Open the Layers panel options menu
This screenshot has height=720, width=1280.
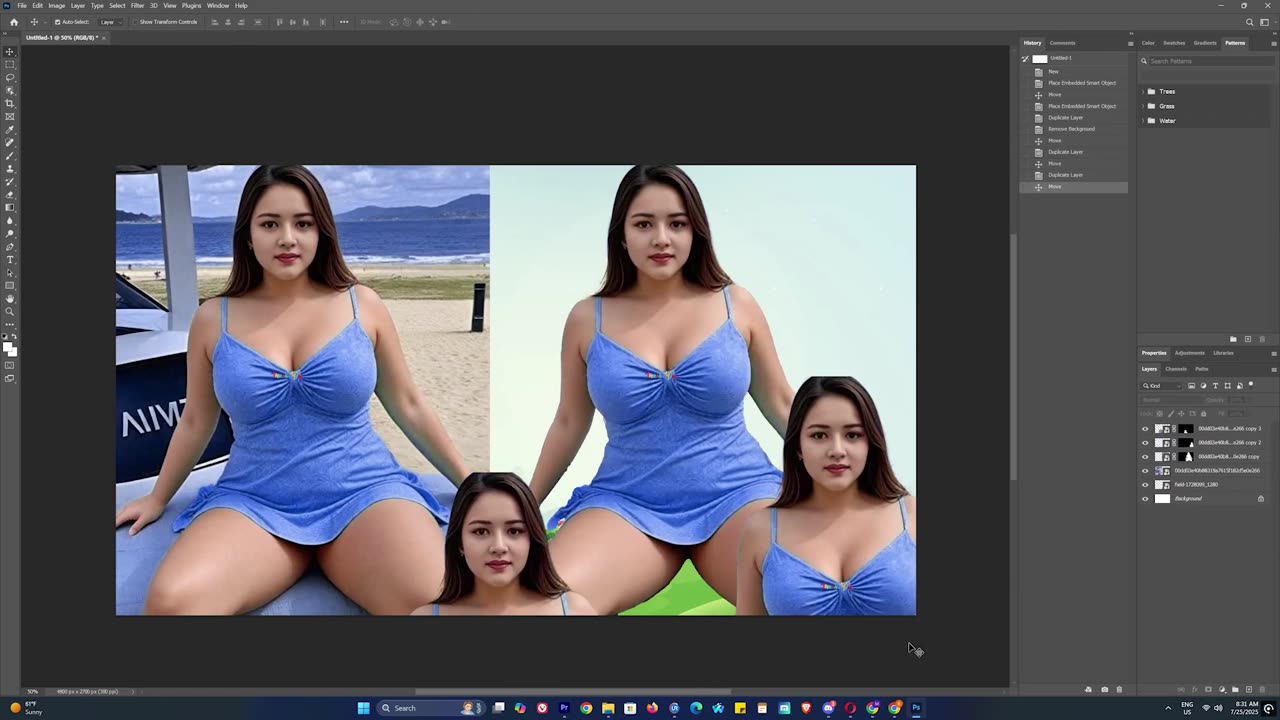(1273, 369)
